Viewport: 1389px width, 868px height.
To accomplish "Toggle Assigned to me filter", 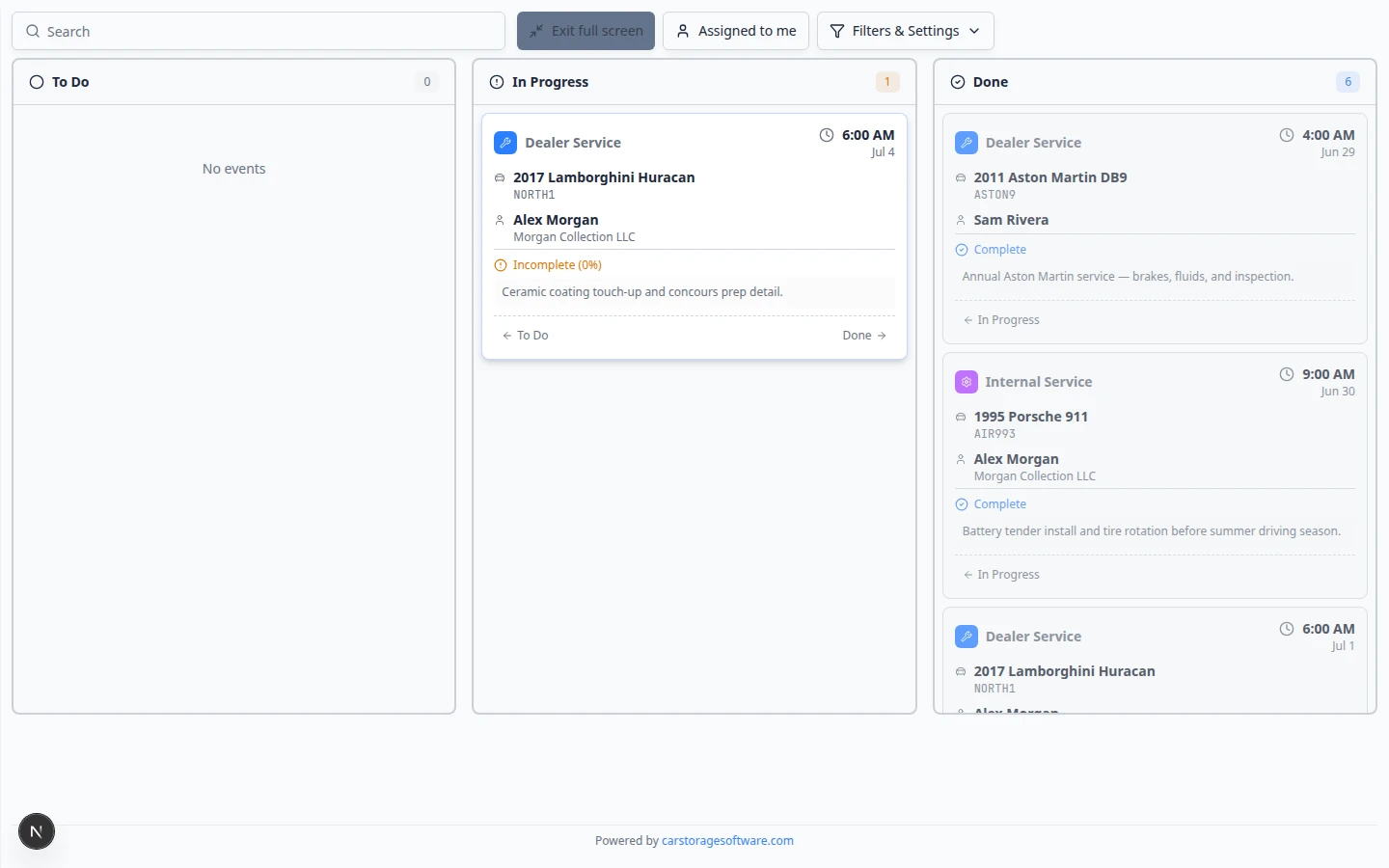I will [x=736, y=31].
